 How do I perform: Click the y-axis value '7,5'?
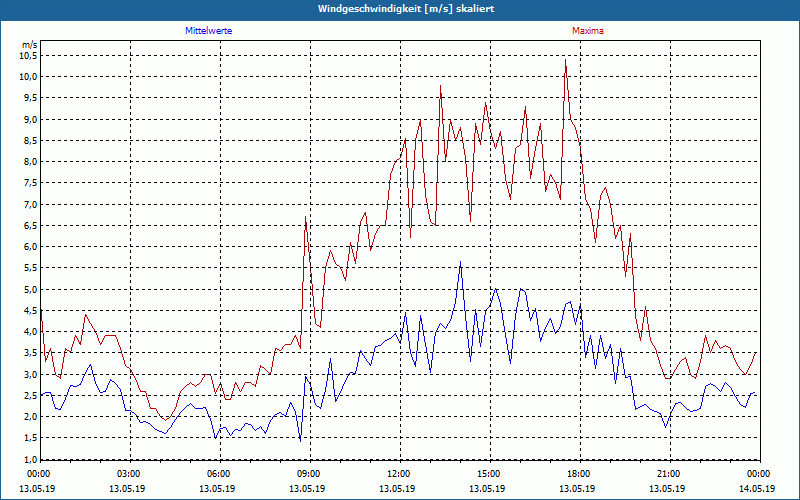pos(31,183)
